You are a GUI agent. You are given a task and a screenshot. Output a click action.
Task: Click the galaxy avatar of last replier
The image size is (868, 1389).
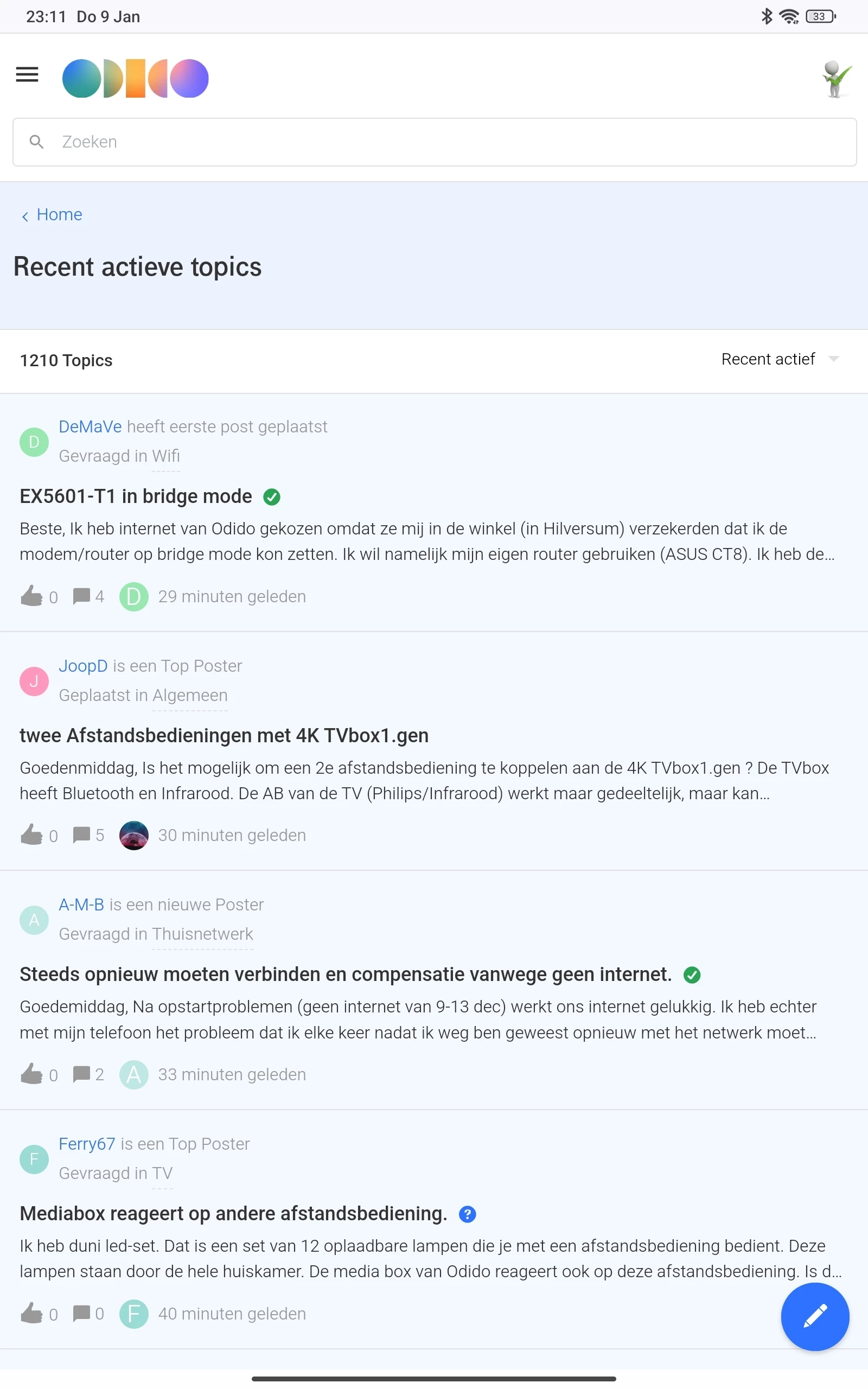(x=134, y=835)
